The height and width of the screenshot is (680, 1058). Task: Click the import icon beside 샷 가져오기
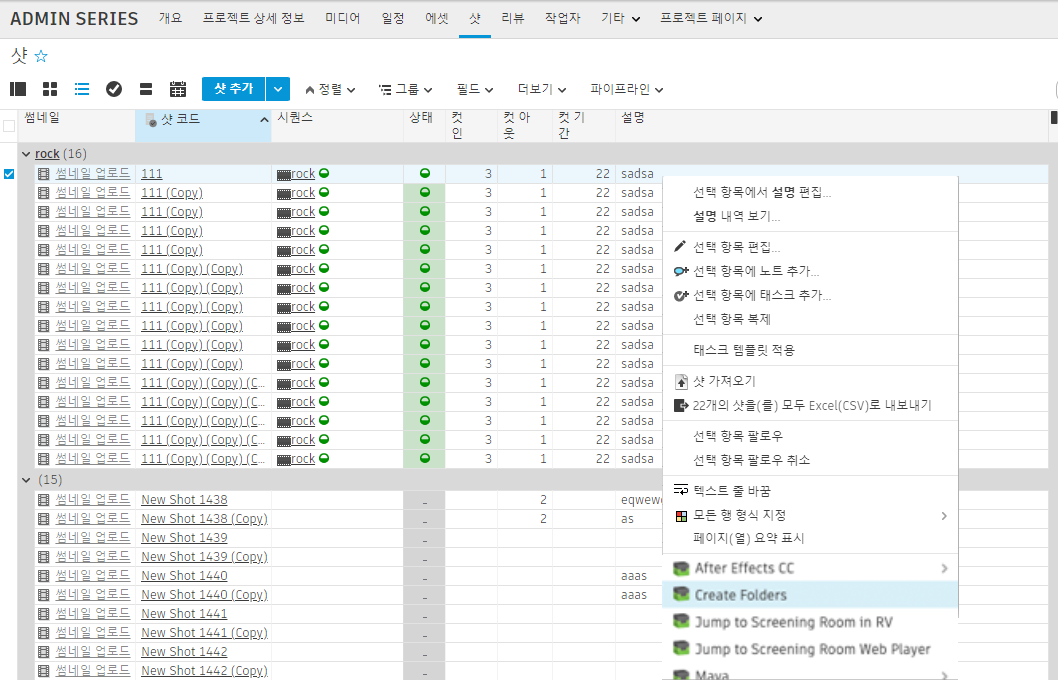[681, 381]
